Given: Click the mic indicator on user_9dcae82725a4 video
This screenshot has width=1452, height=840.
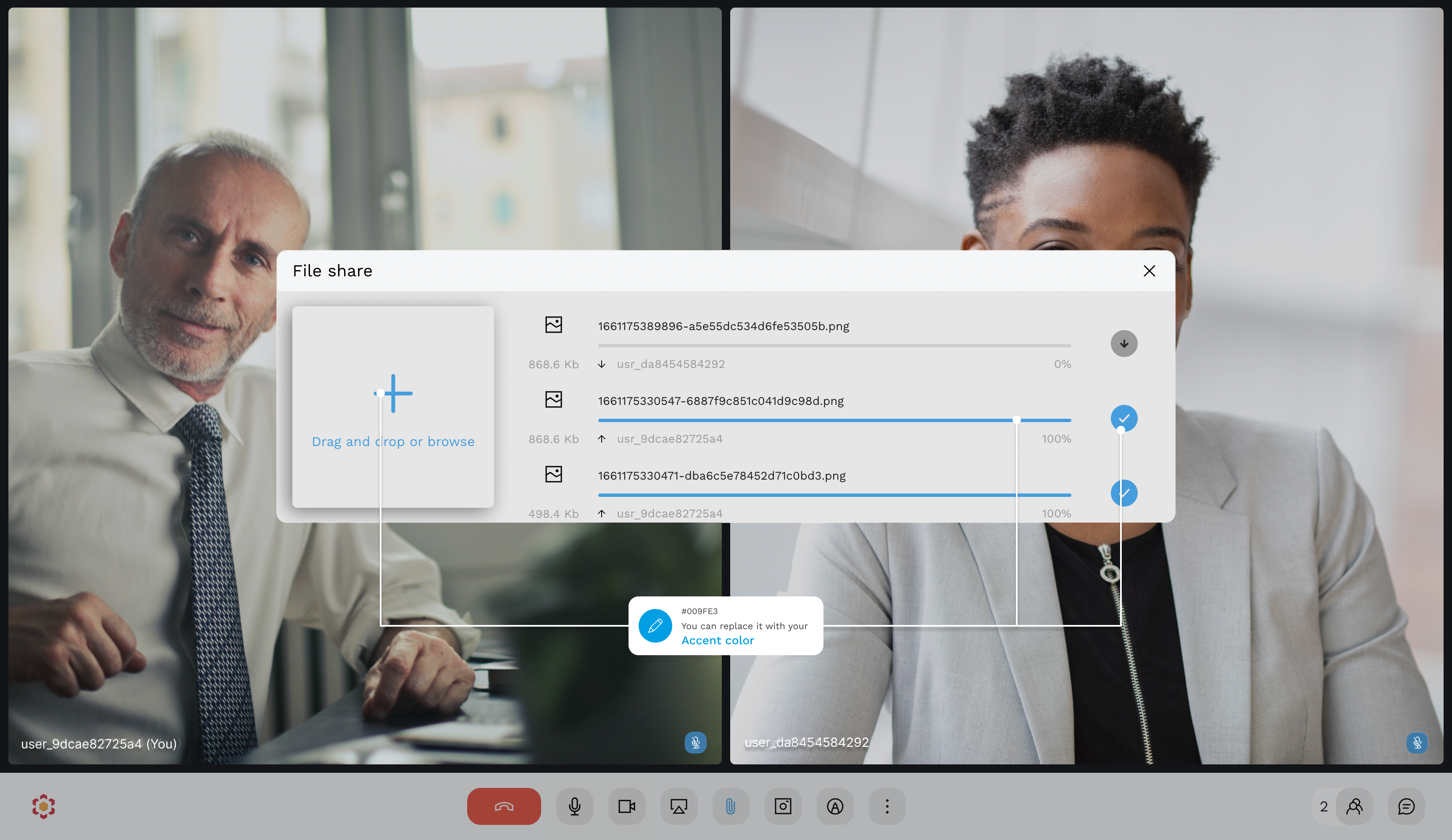Looking at the screenshot, I should pos(695,742).
